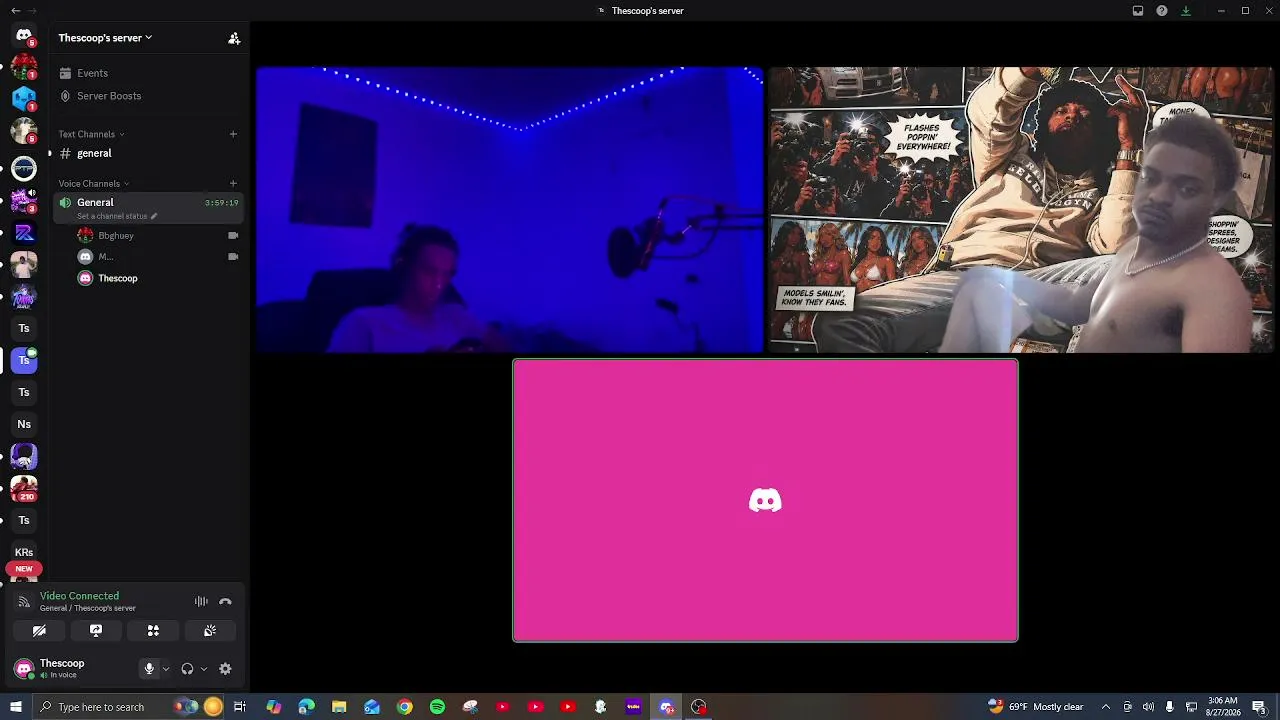Open the Windows Start menu

coord(15,707)
